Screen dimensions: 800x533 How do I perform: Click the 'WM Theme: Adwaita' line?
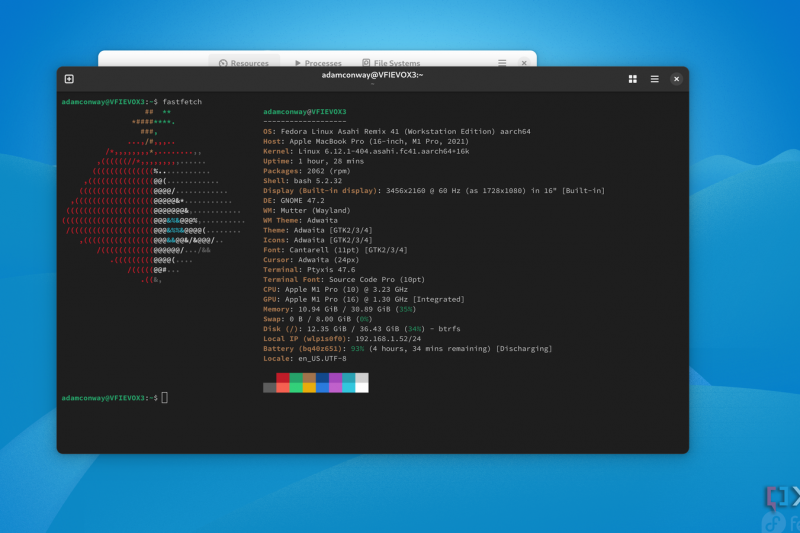(x=301, y=220)
